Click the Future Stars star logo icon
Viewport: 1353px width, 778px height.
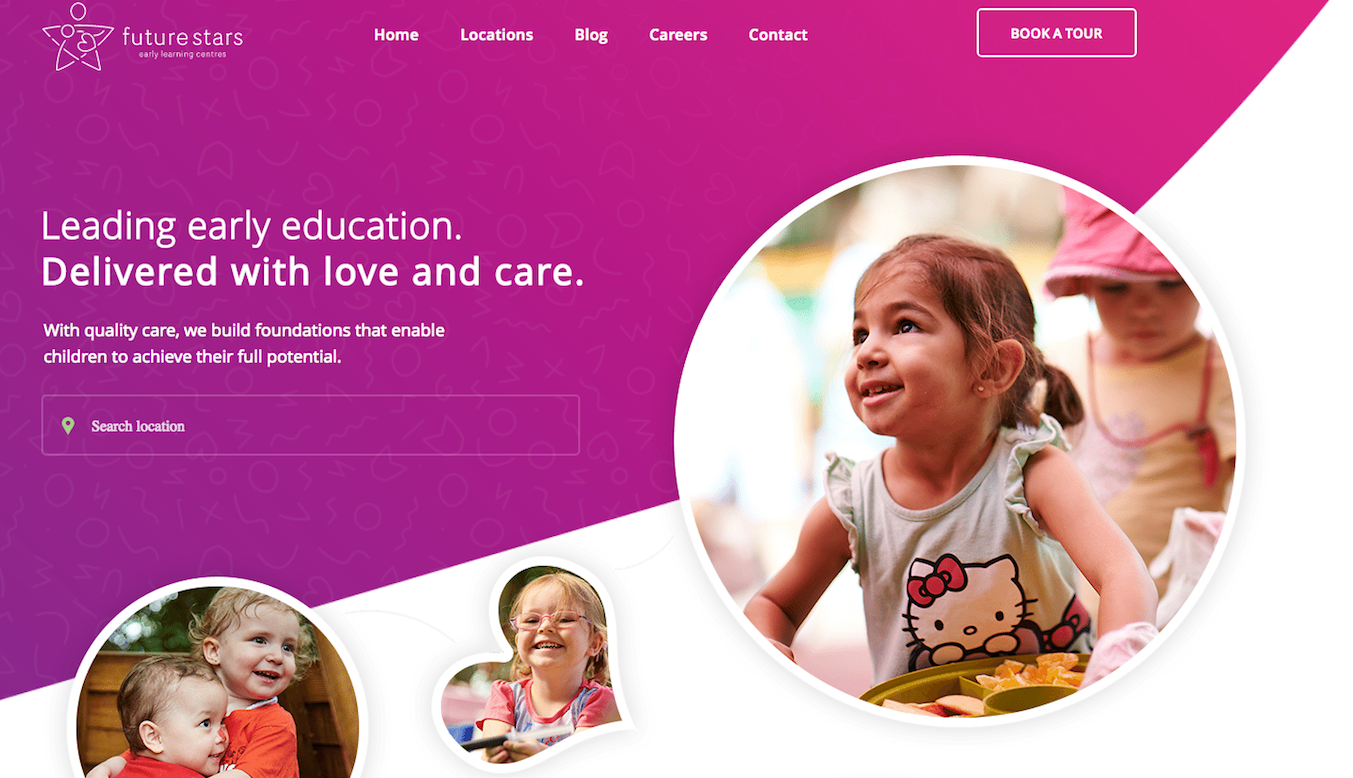point(77,37)
